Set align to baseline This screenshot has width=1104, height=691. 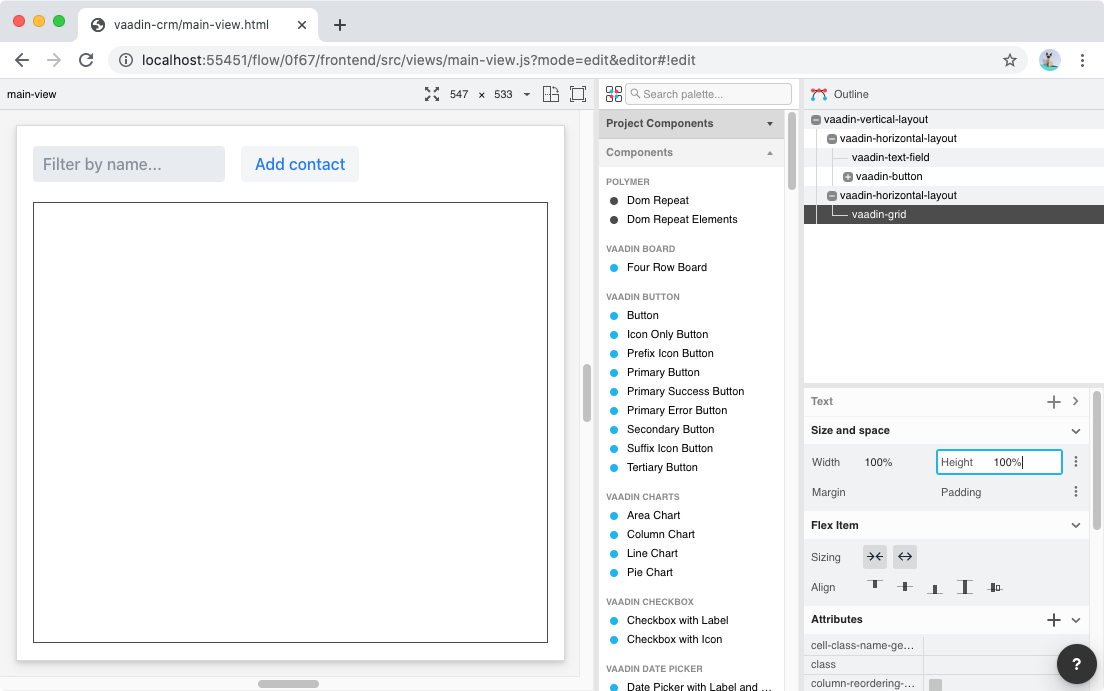[995, 587]
